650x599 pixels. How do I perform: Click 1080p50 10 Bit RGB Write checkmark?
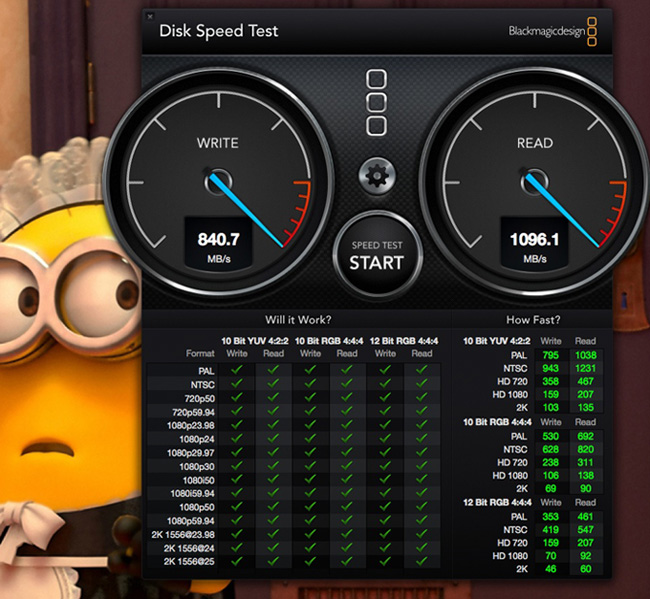pos(310,506)
